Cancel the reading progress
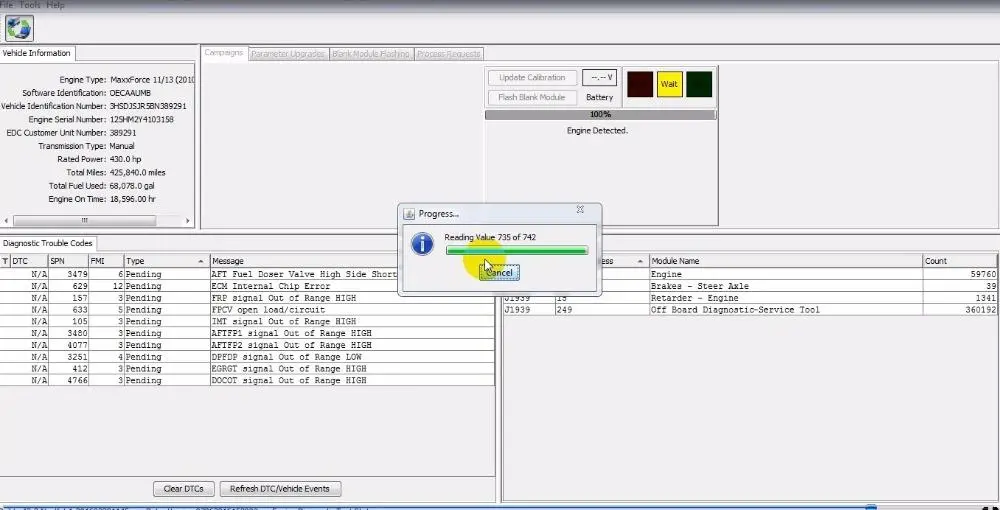 coord(499,273)
